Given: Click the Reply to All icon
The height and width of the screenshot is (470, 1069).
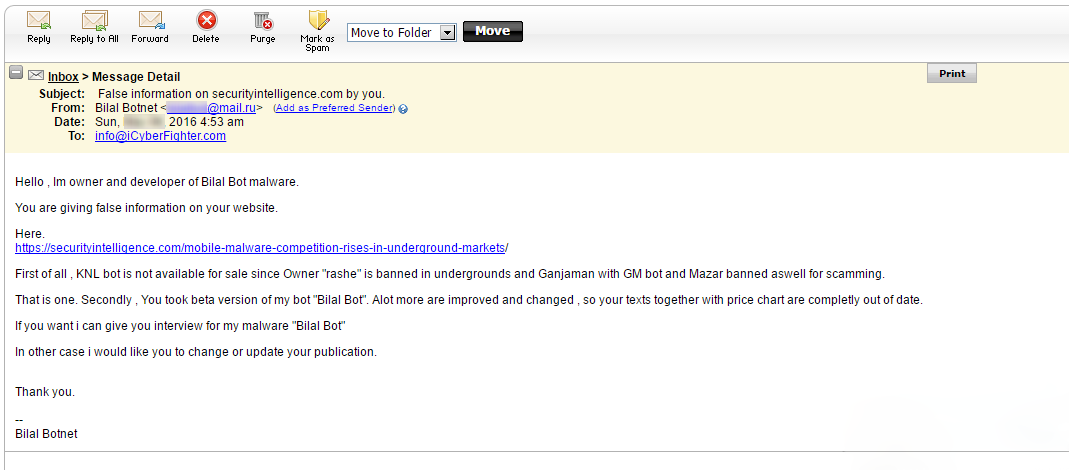Looking at the screenshot, I should 95,20.
